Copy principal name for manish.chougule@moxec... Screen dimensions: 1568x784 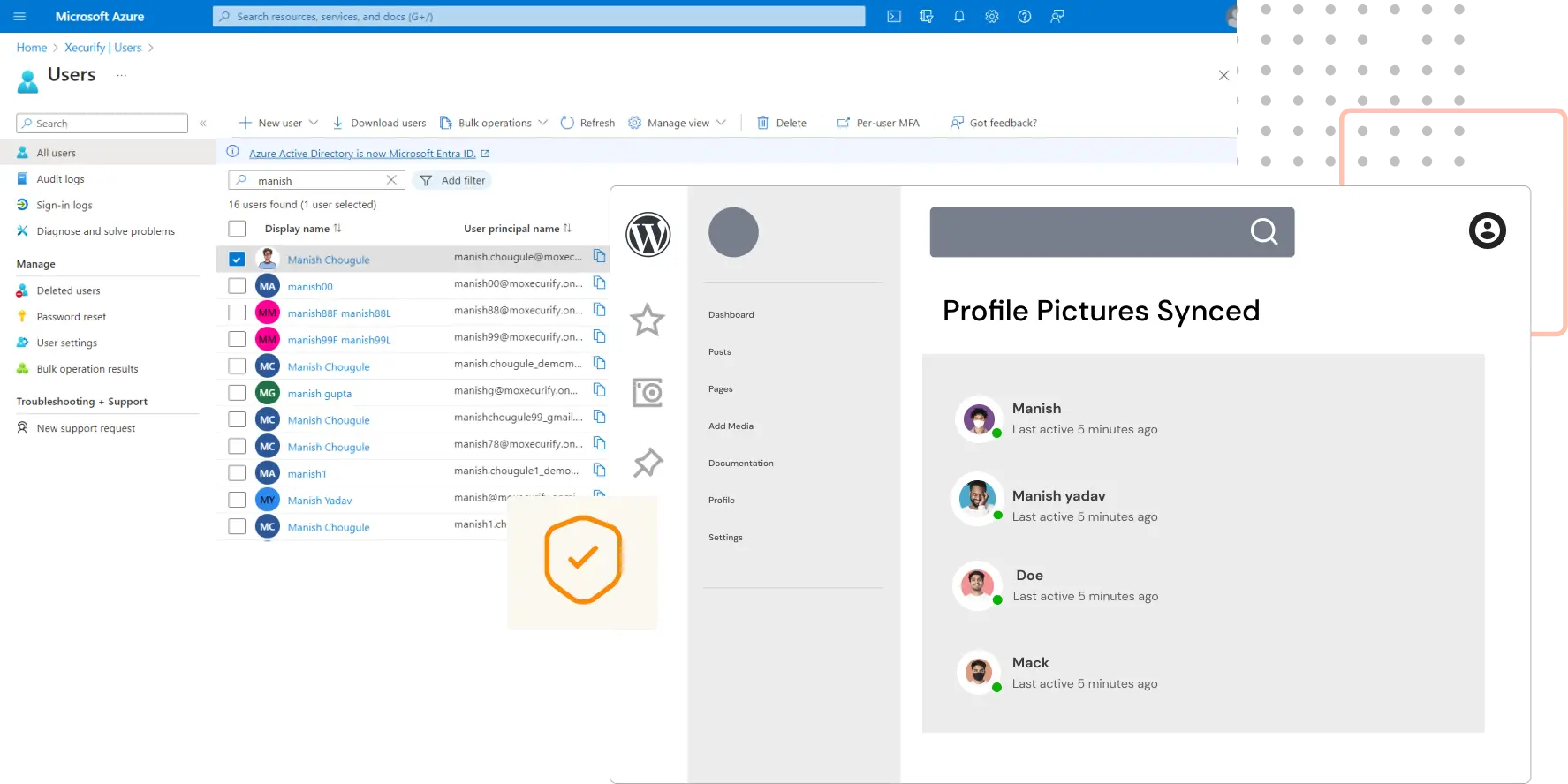click(x=600, y=256)
